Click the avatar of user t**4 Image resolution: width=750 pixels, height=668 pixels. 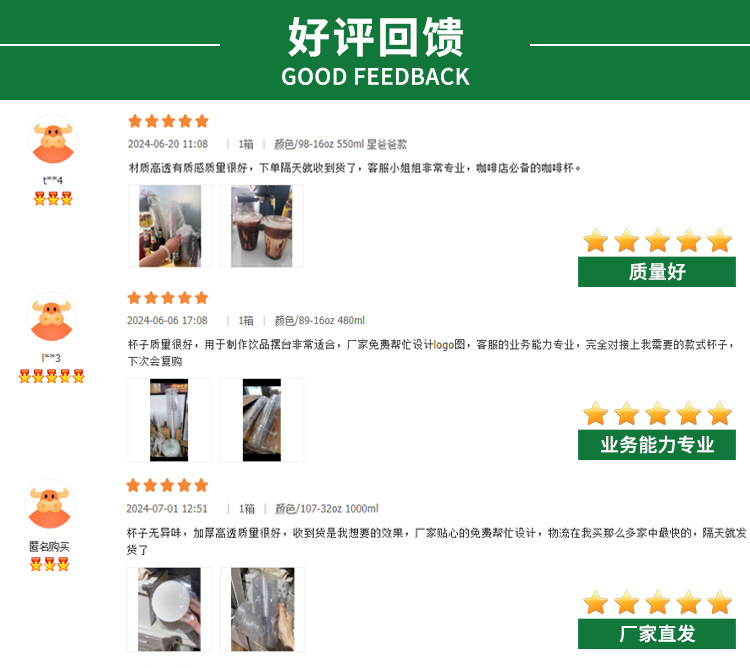pyautogui.click(x=53, y=140)
